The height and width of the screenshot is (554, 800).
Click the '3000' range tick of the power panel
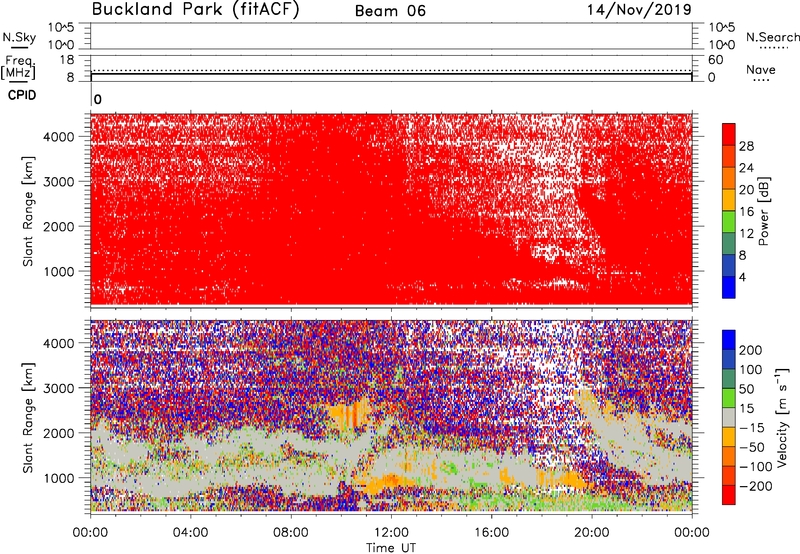[59, 182]
